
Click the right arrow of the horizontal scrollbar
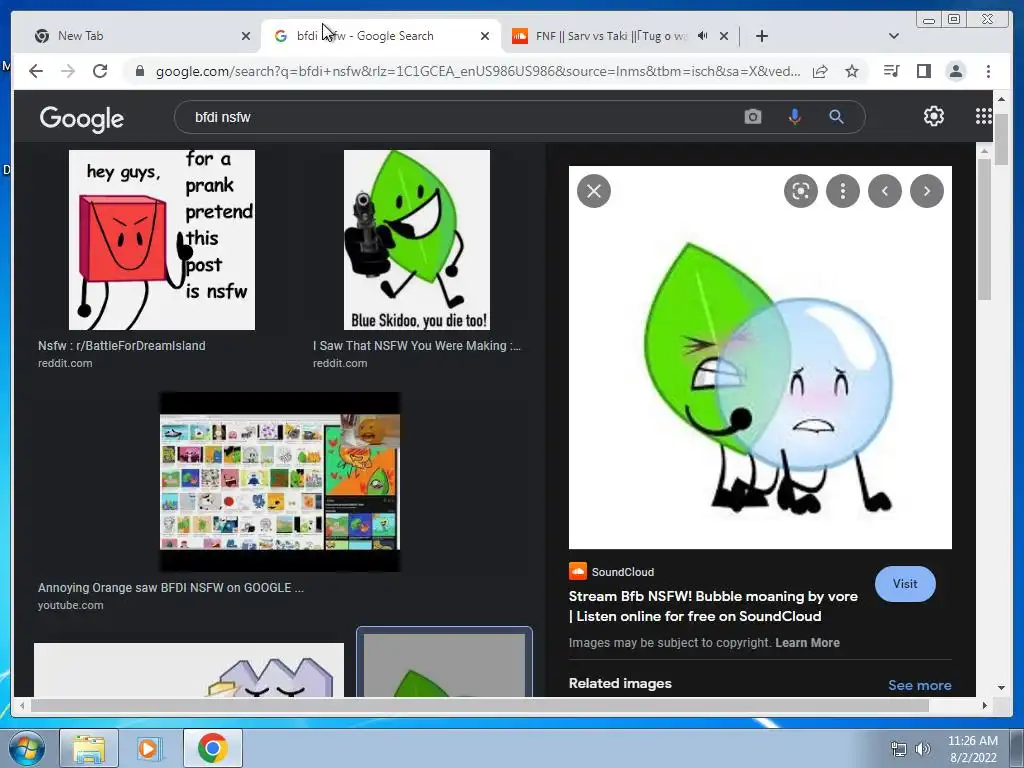985,705
